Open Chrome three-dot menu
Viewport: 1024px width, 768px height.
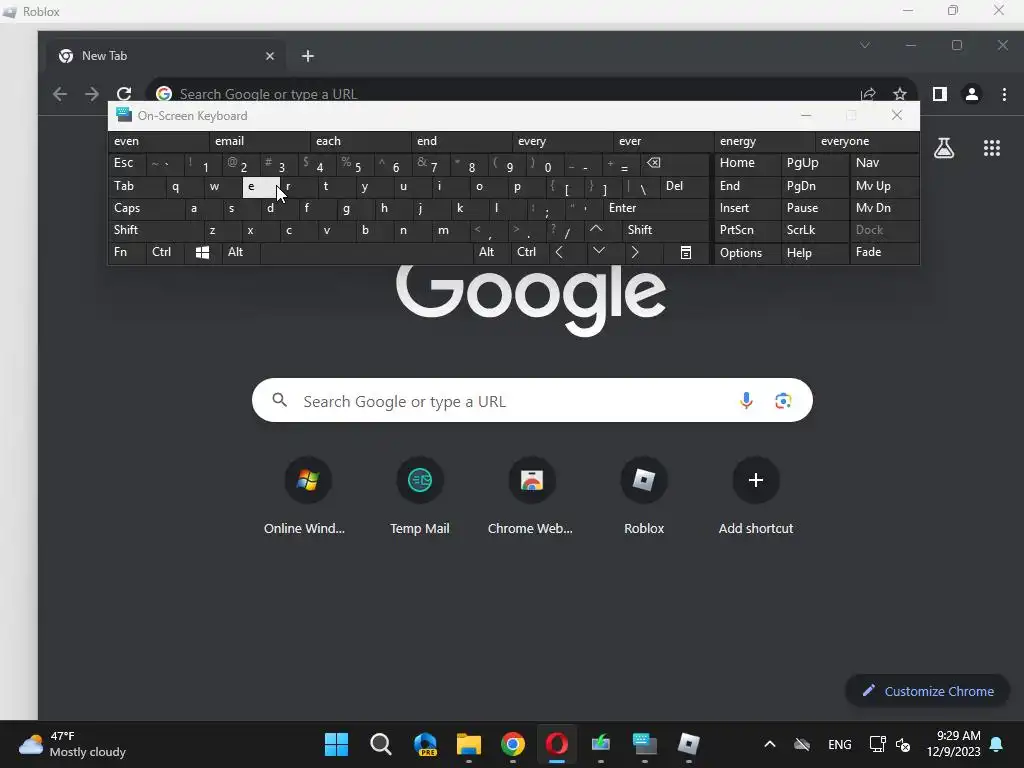coord(1004,94)
